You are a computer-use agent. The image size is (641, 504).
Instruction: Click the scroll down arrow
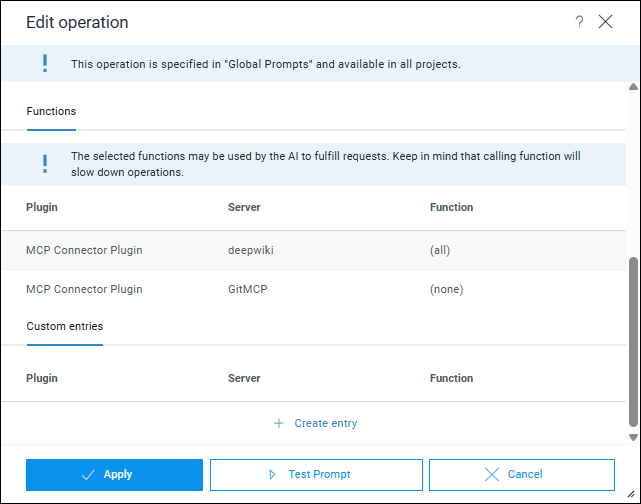[632, 437]
